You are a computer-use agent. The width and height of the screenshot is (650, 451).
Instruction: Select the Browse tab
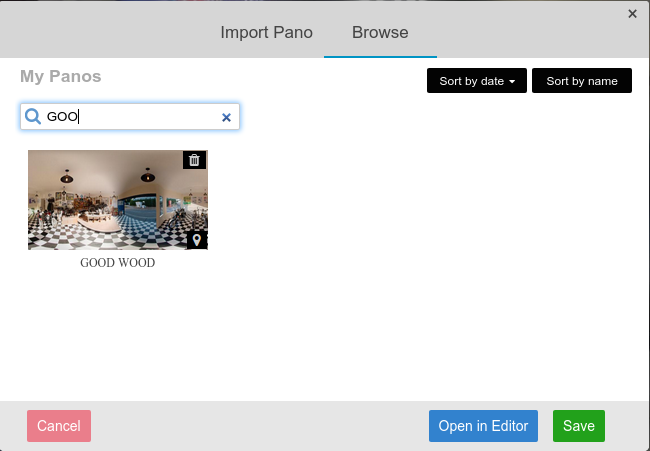pos(380,32)
